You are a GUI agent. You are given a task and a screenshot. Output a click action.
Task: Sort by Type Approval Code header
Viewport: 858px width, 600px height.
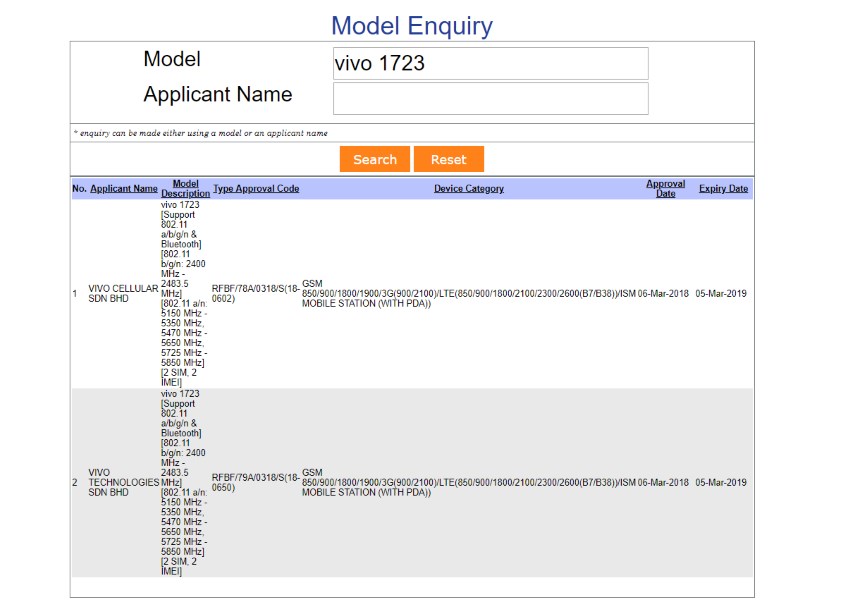click(x=256, y=189)
